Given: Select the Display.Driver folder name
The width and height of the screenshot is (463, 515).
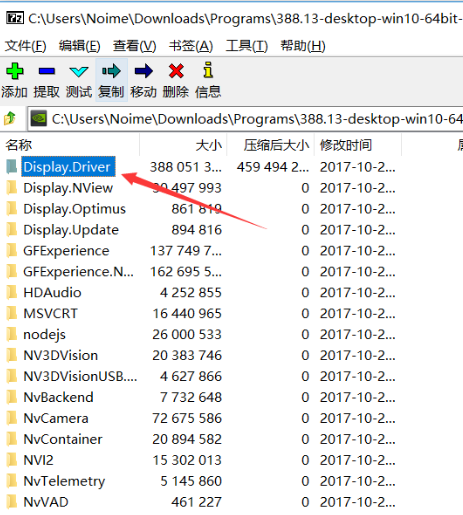Looking at the screenshot, I should [x=68, y=167].
